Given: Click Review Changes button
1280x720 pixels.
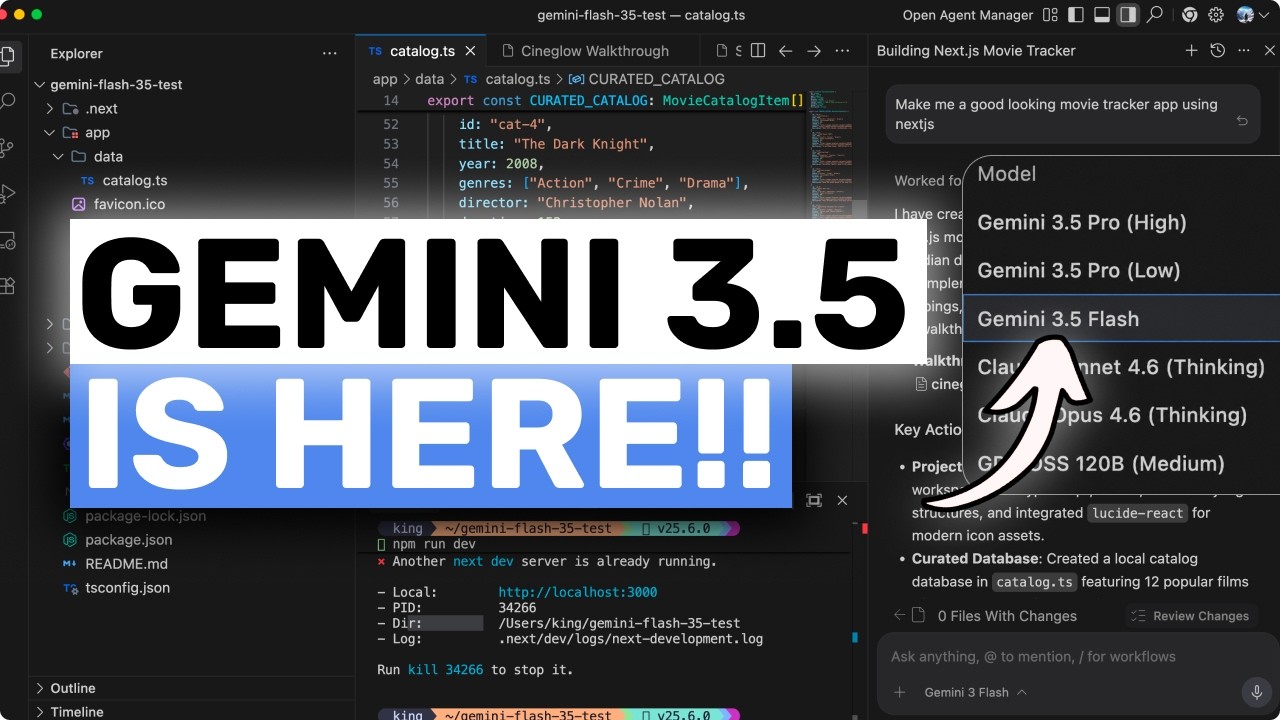Looking at the screenshot, I should (x=1189, y=616).
